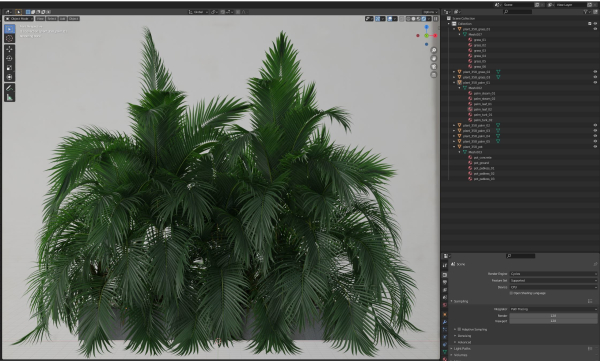Open the Render Engine Cycles dropdown
This screenshot has height=361, width=600.
pos(553,274)
